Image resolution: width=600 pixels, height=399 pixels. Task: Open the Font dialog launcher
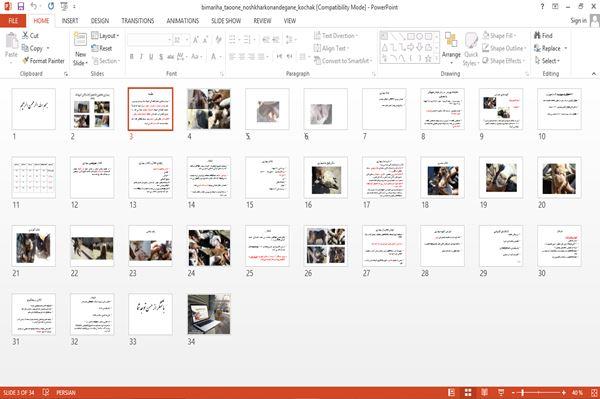tap(222, 74)
